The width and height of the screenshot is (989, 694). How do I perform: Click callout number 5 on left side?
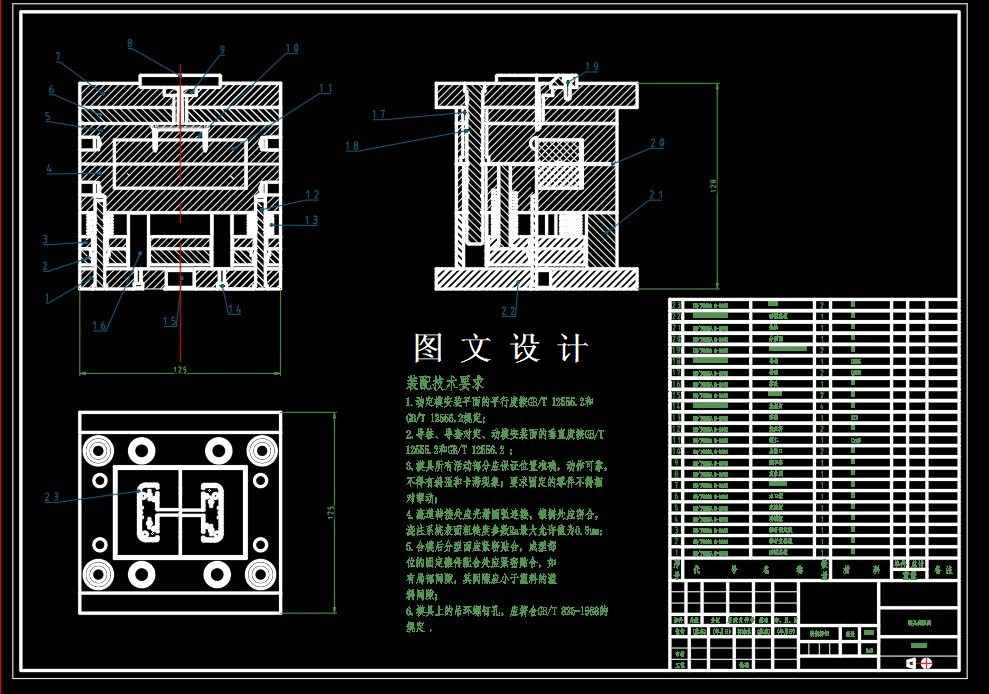[x=47, y=117]
